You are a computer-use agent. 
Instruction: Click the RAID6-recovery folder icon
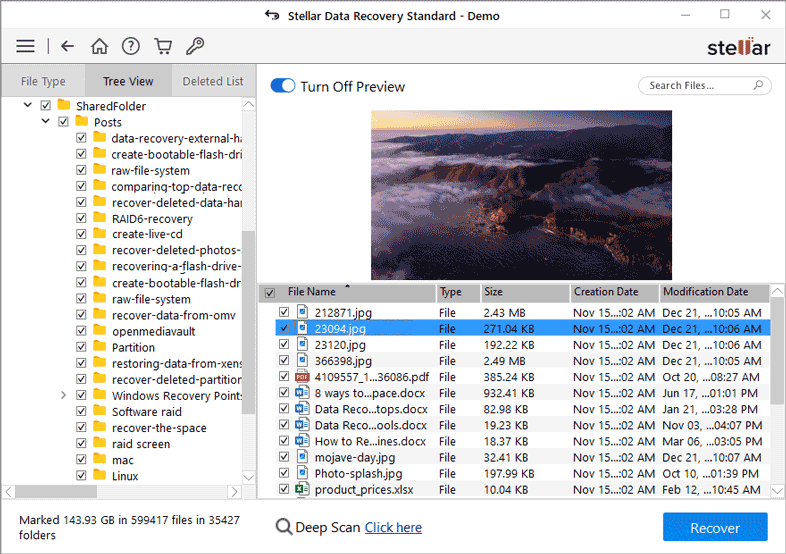click(100, 218)
